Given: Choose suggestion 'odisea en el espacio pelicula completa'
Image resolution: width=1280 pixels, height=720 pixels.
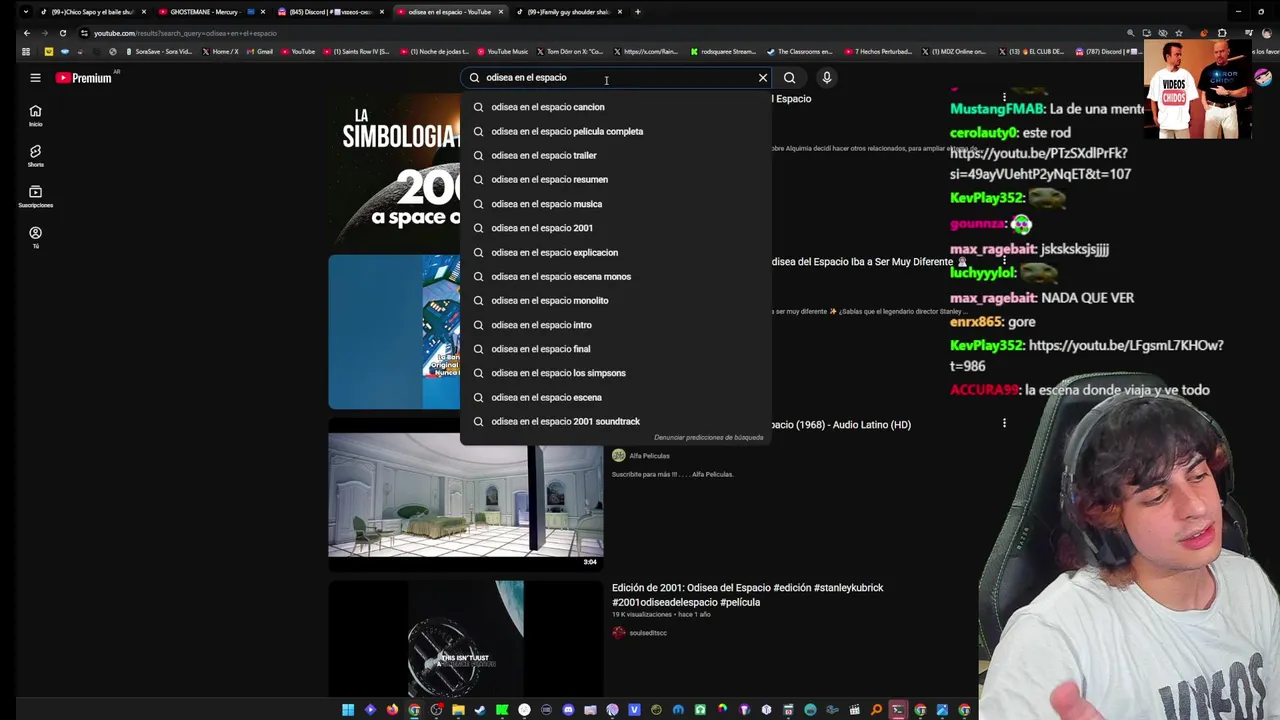Looking at the screenshot, I should pyautogui.click(x=616, y=131).
